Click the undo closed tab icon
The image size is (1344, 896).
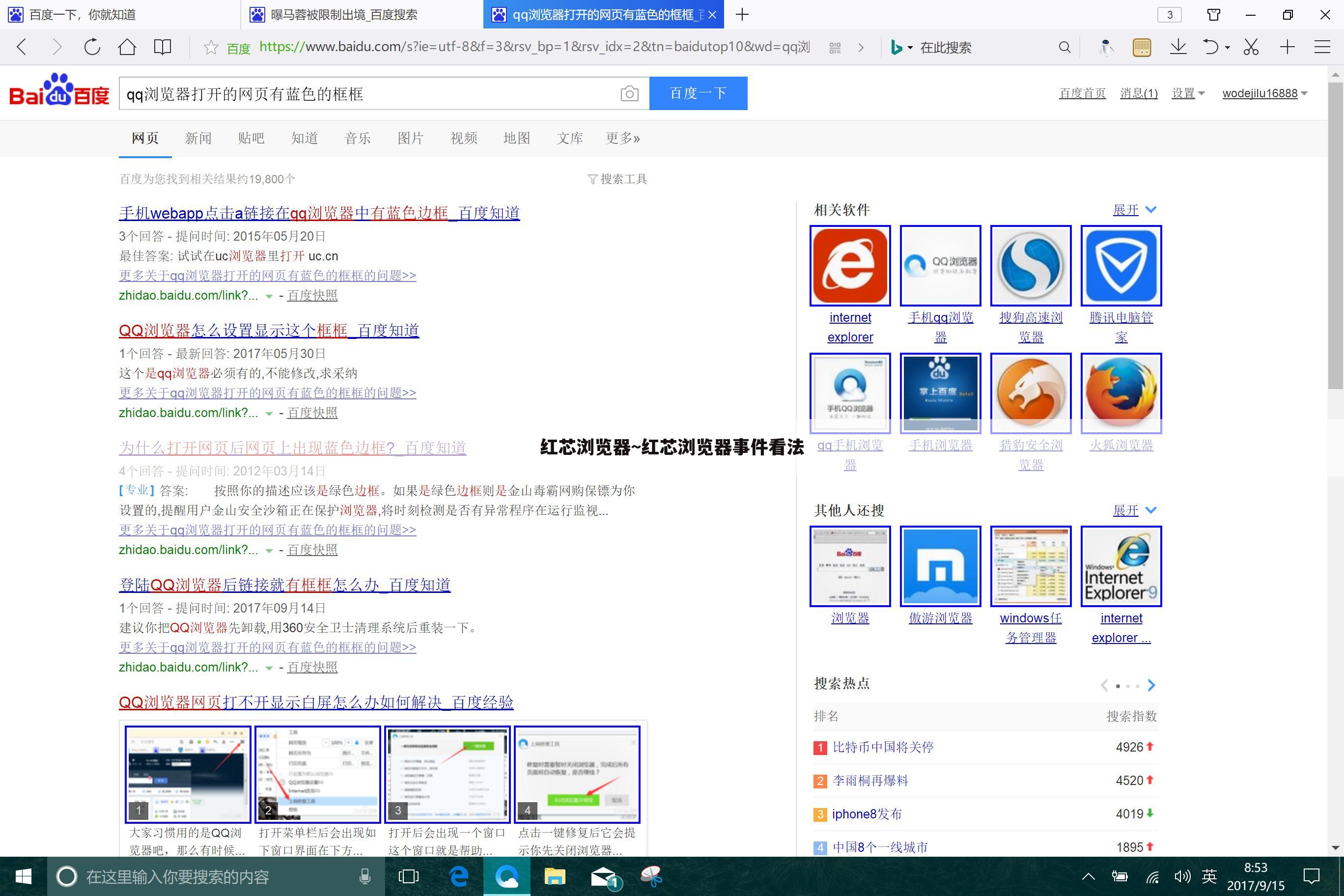pos(1210,47)
